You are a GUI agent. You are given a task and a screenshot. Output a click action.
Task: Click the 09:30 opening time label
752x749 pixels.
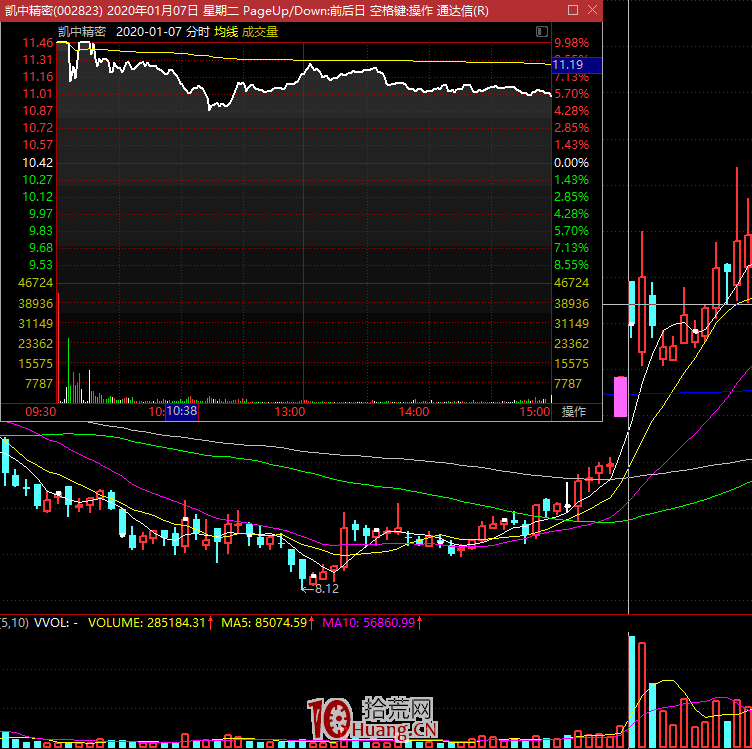click(x=40, y=411)
